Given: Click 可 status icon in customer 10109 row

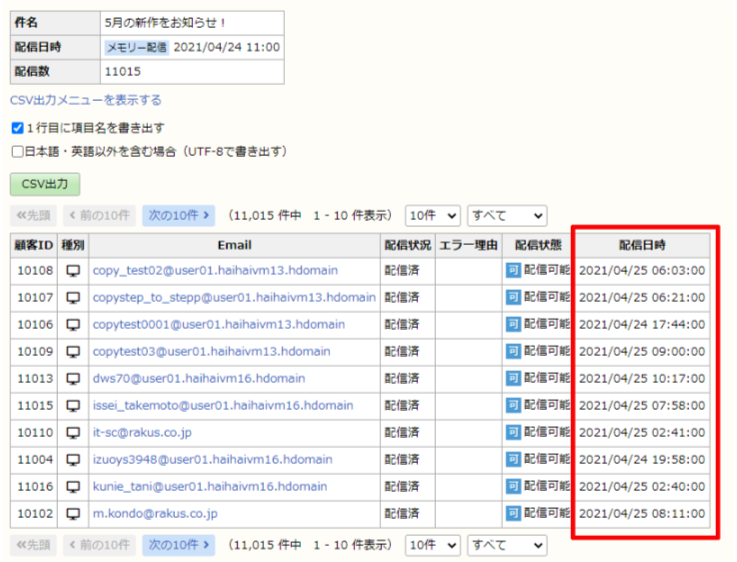Looking at the screenshot, I should click(x=513, y=351).
